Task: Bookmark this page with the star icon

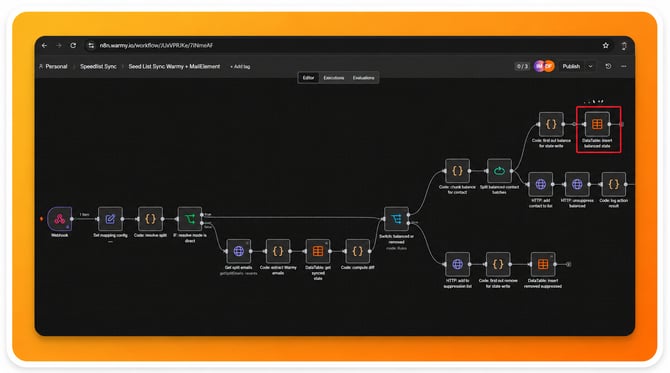Action: 605,45
